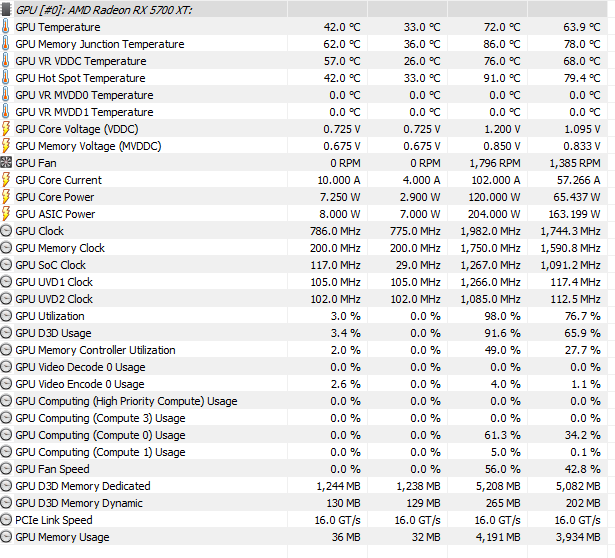Image resolution: width=615 pixels, height=558 pixels.
Task: Select the GPU Computing (Compute 1) Usage label
Action: click(100, 452)
